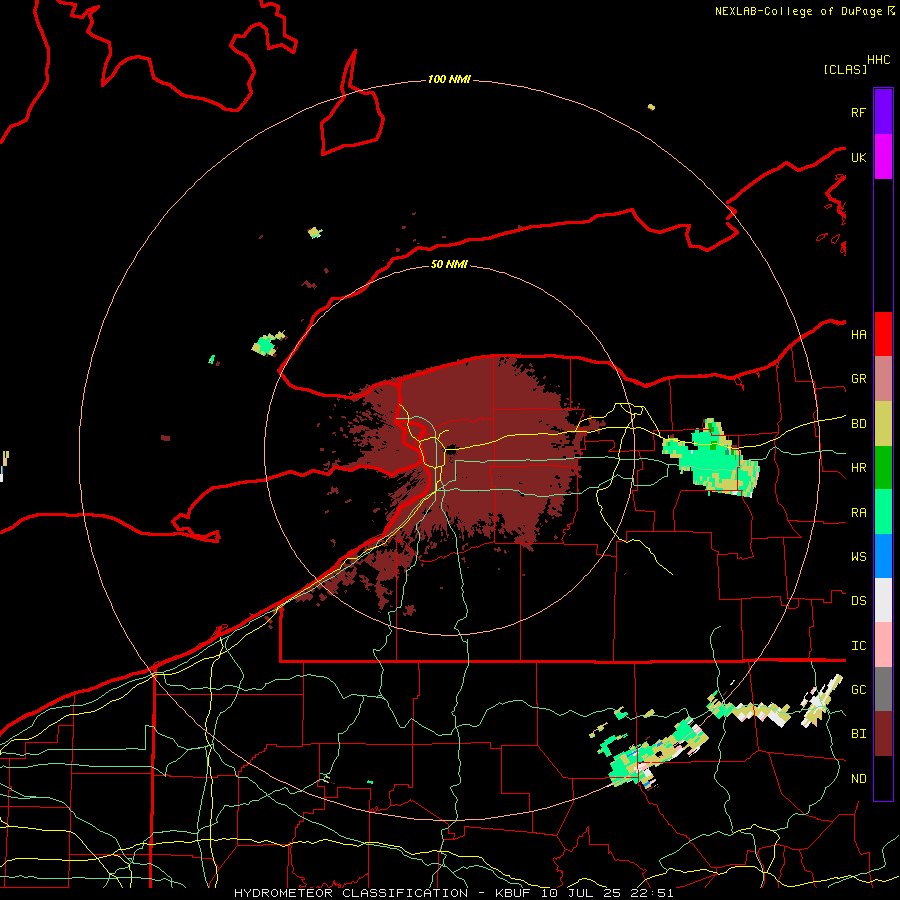Click the purple RF legend color swatch
Screen dimensions: 900x900
tap(883, 112)
